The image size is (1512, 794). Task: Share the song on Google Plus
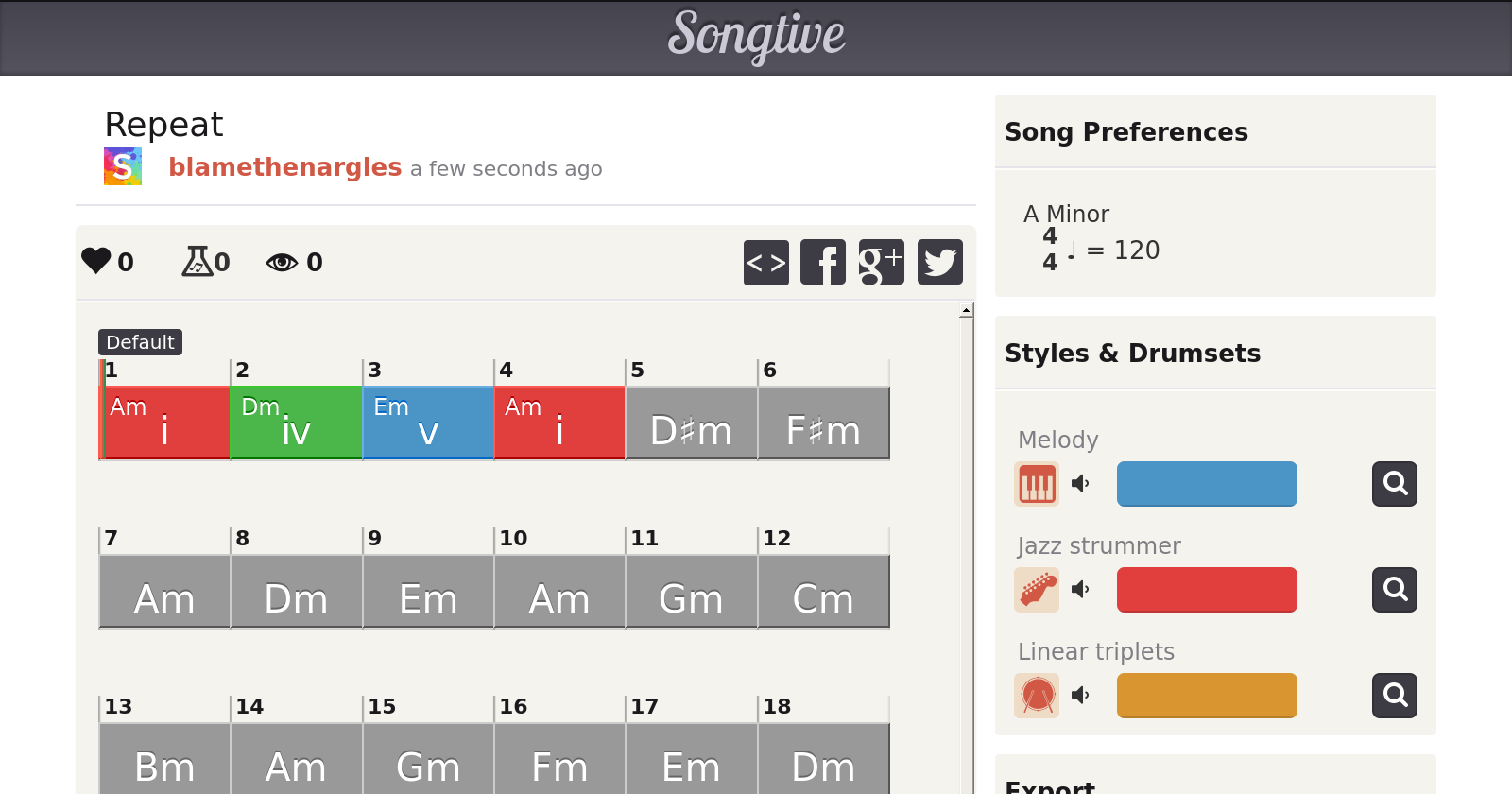(881, 262)
